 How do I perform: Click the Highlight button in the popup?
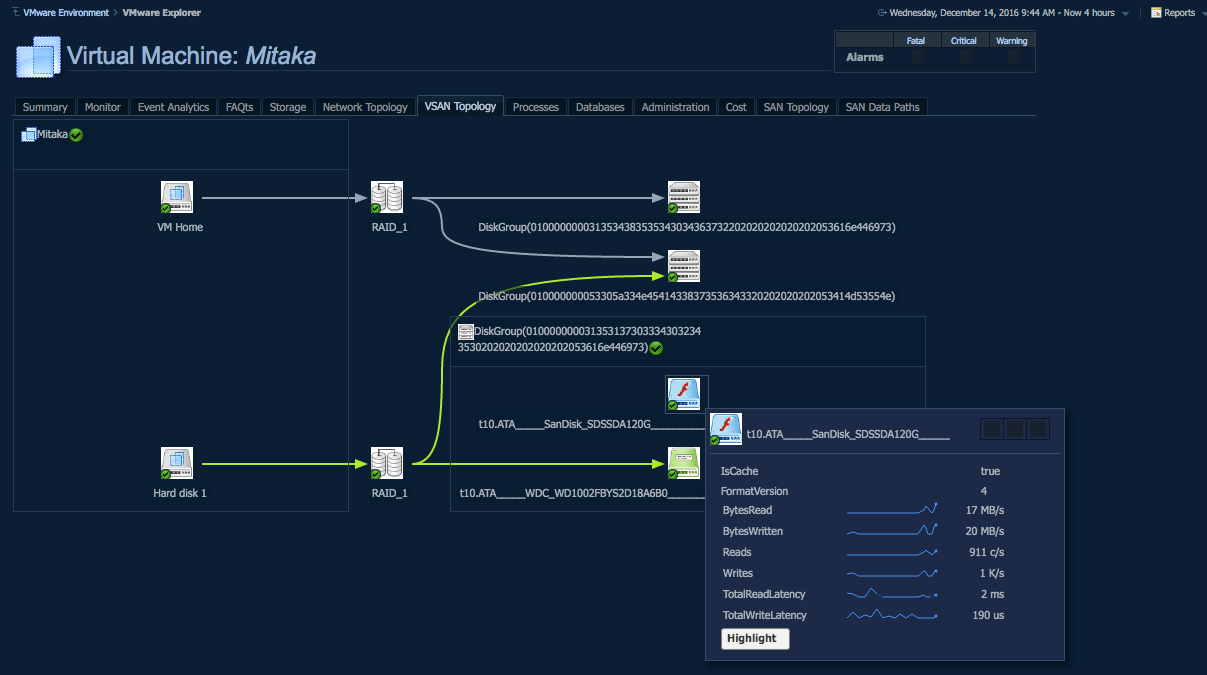pyautogui.click(x=755, y=638)
